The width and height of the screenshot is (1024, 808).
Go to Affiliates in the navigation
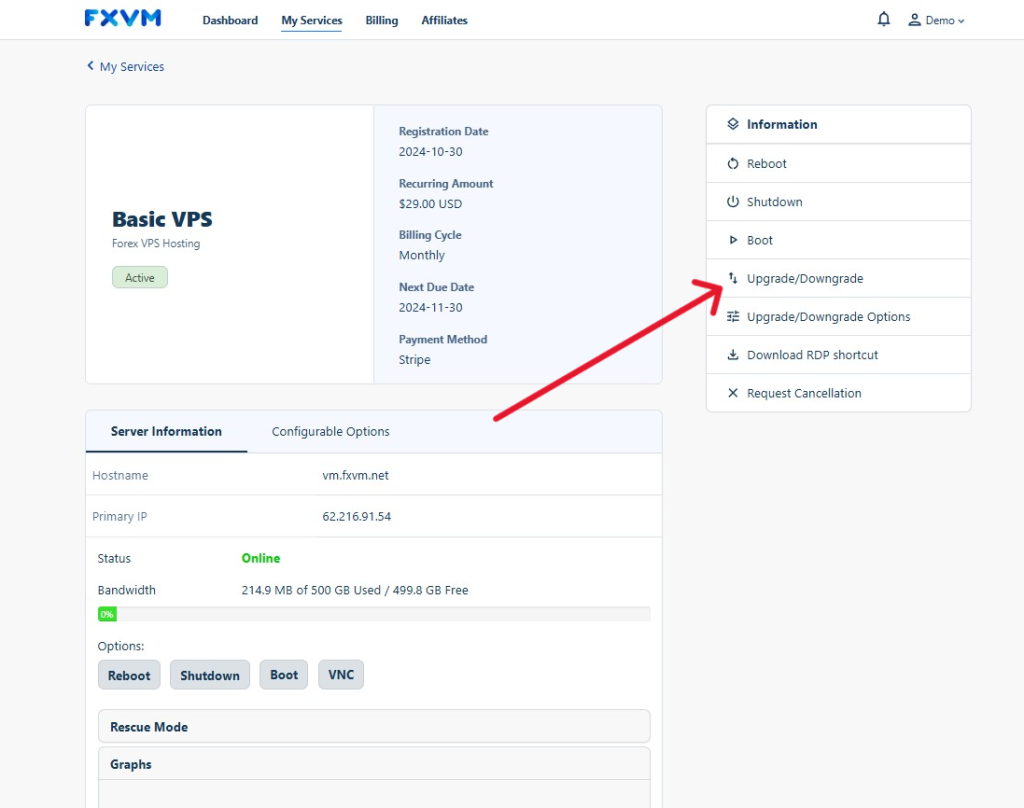(444, 20)
